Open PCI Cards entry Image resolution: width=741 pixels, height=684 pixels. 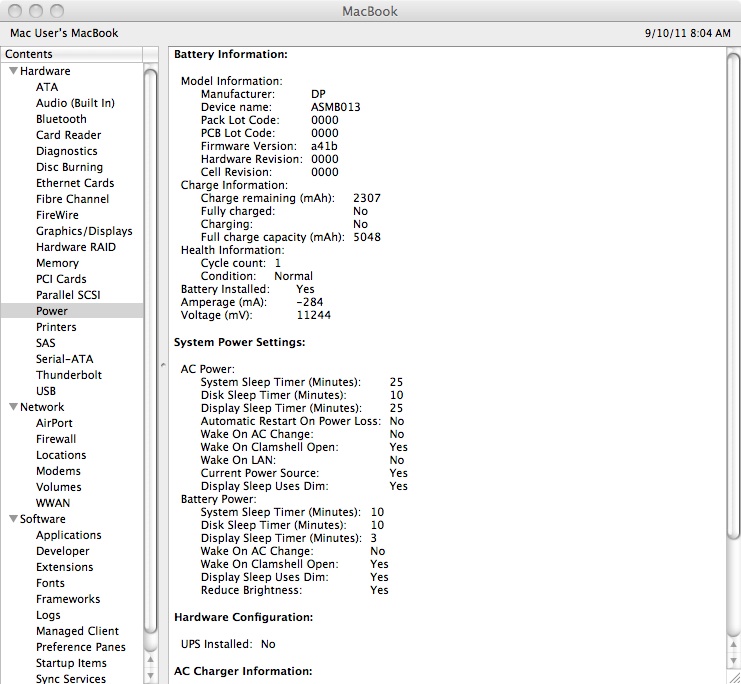pyautogui.click(x=61, y=279)
